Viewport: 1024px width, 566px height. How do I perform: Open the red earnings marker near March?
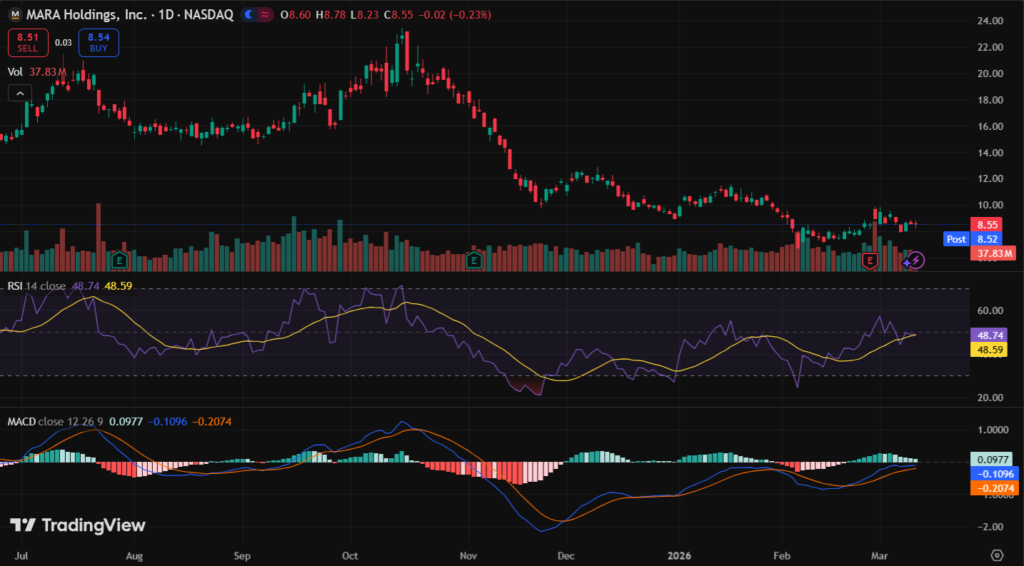(x=870, y=261)
